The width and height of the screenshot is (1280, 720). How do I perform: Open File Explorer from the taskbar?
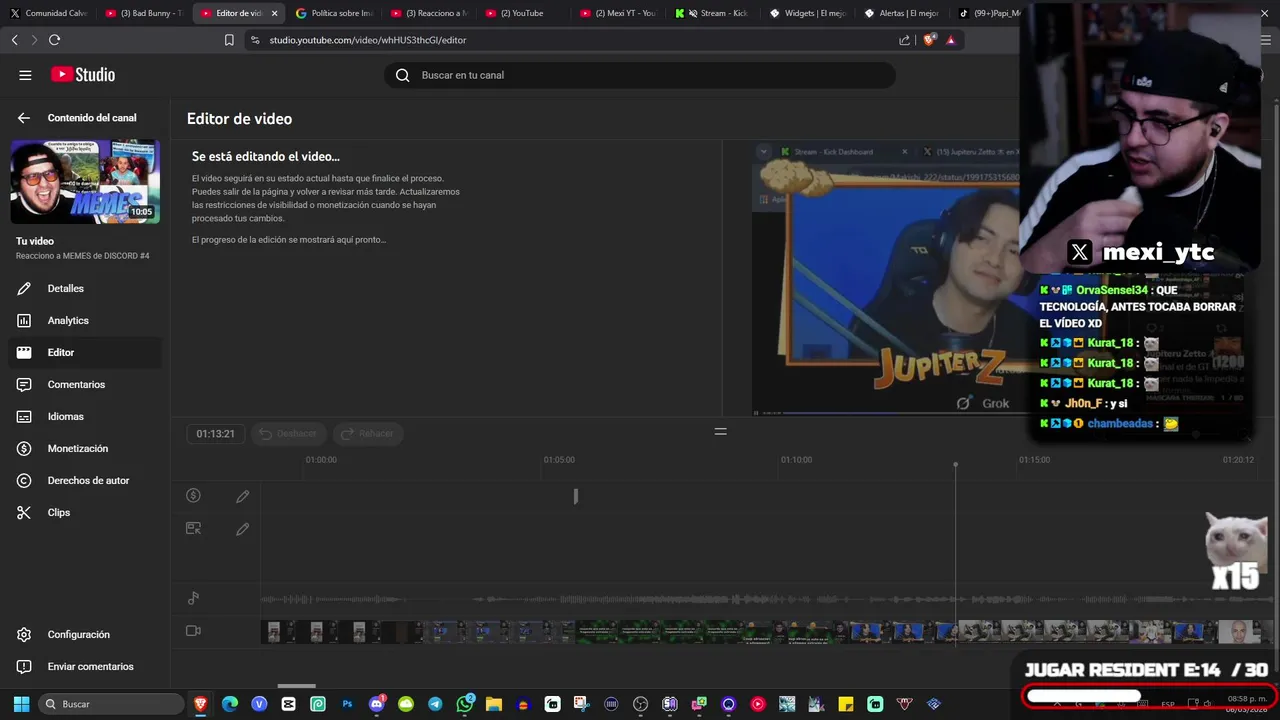pos(493,704)
